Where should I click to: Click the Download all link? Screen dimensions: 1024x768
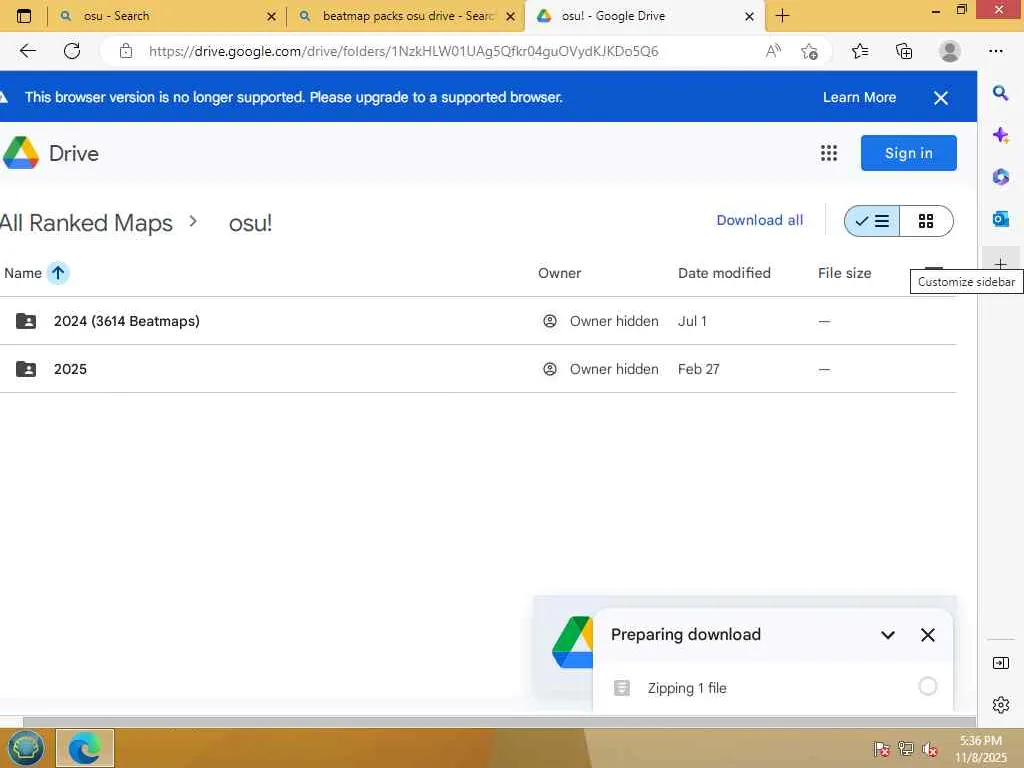760,220
